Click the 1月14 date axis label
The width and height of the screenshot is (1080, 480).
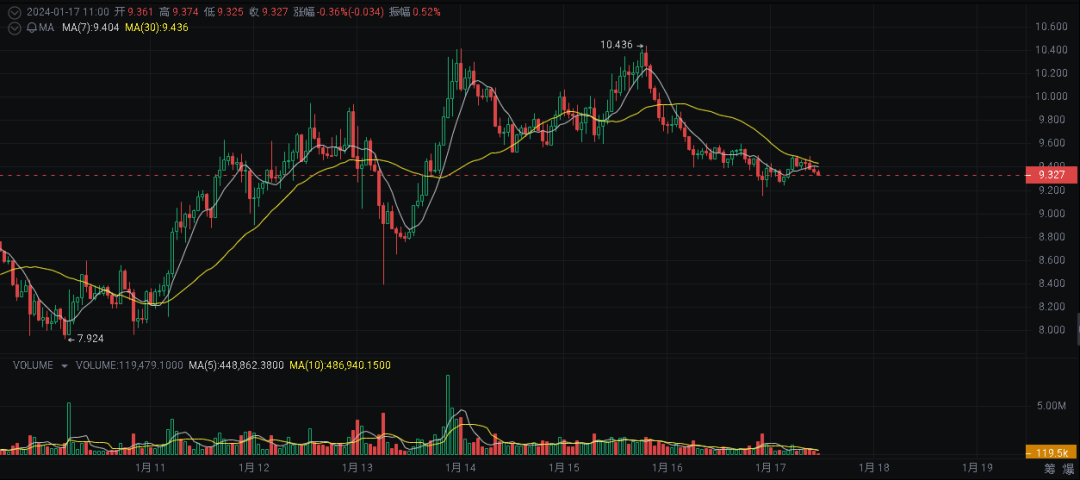point(461,469)
